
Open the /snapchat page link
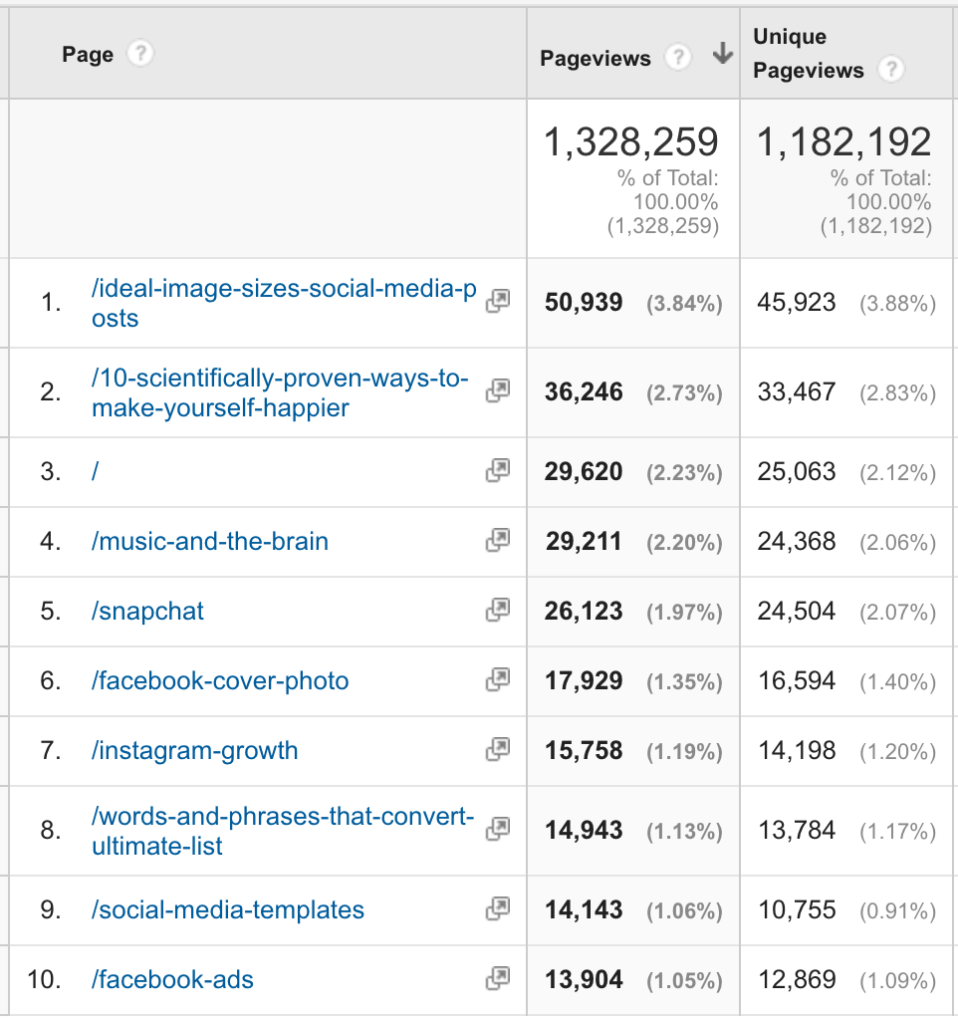147,611
